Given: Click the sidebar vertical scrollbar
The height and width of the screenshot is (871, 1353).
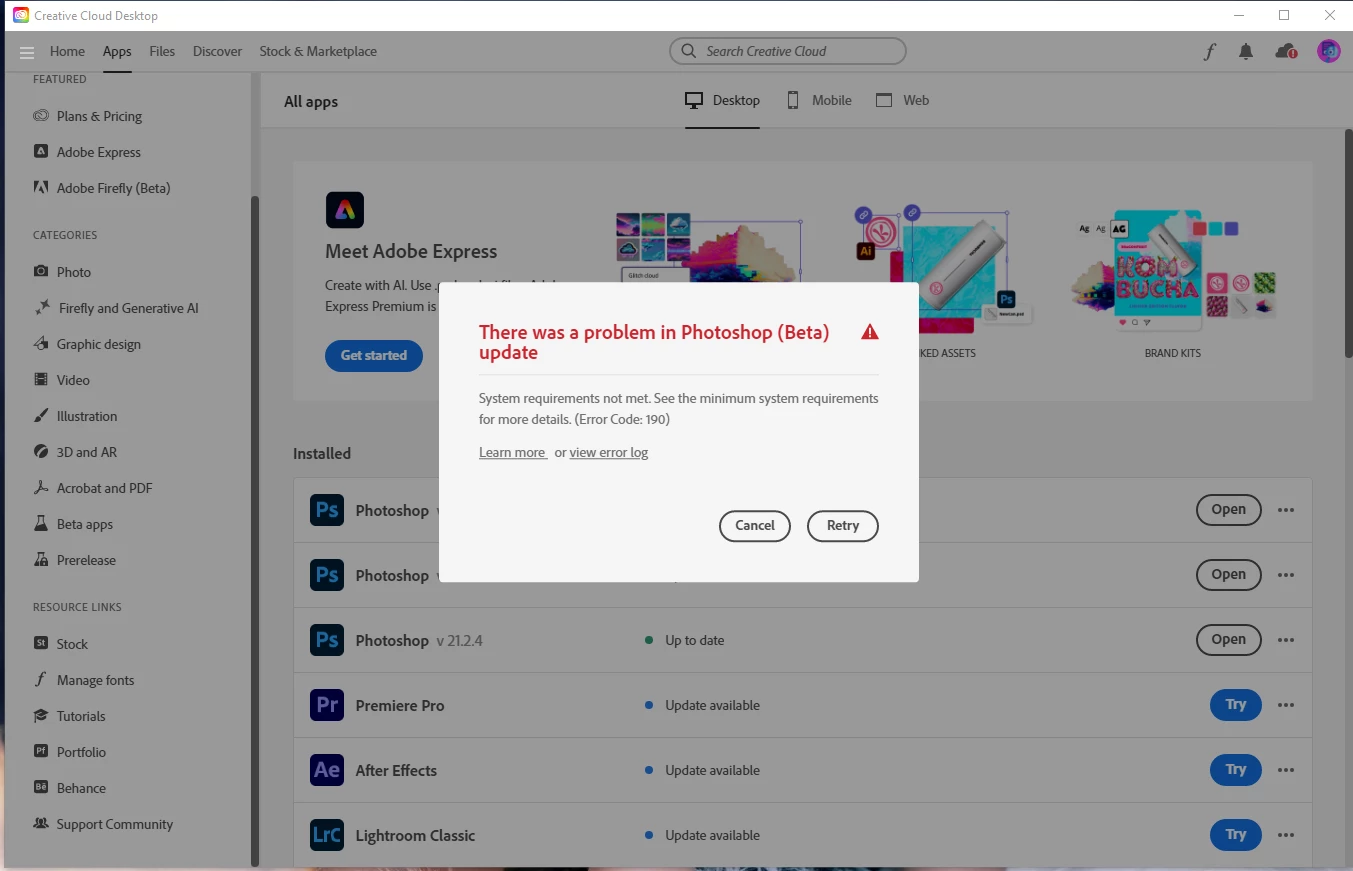Looking at the screenshot, I should 255,530.
